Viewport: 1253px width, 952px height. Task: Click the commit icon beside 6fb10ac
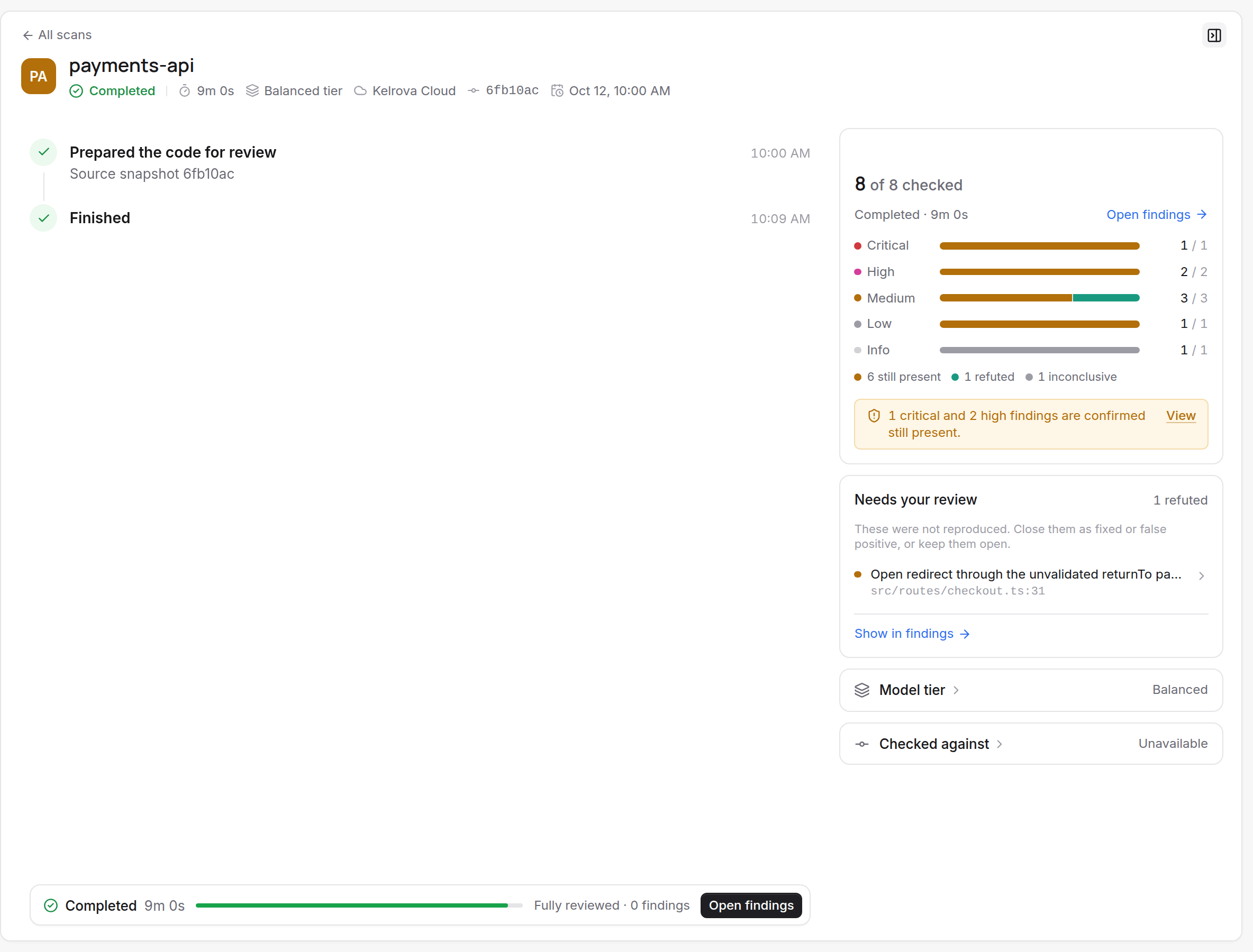[x=474, y=90]
